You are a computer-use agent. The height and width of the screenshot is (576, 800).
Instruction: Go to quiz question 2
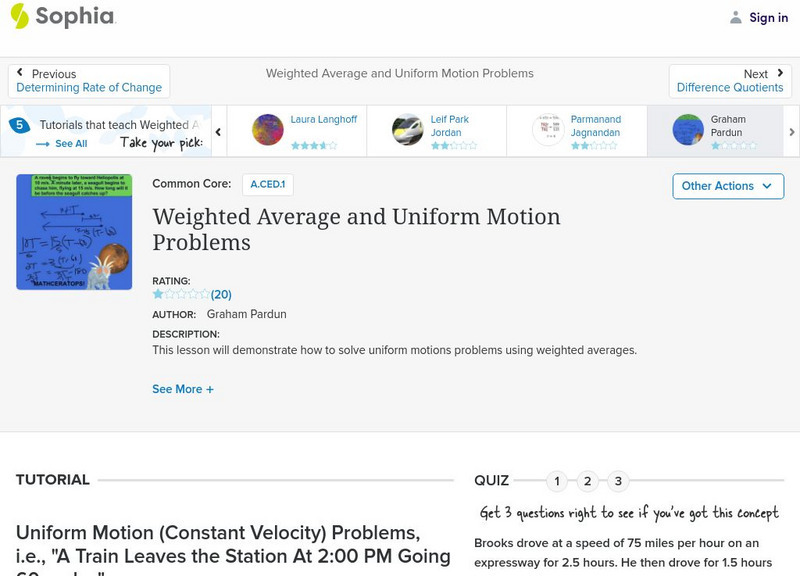[588, 481]
